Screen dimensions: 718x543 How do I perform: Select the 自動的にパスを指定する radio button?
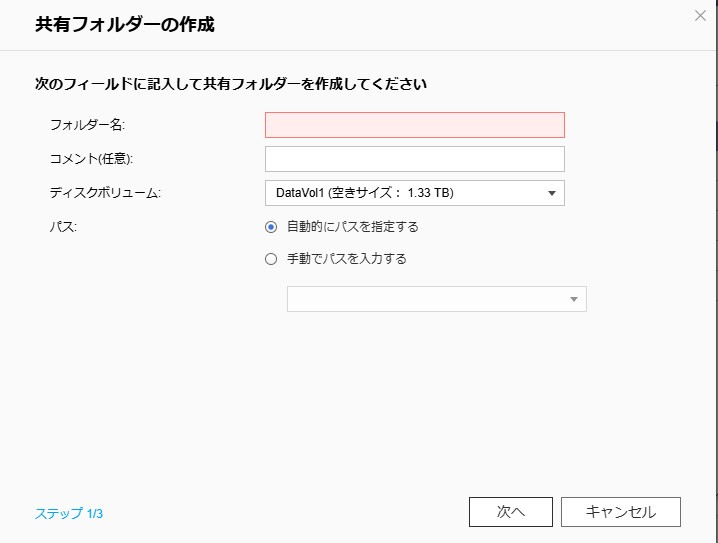[271, 227]
